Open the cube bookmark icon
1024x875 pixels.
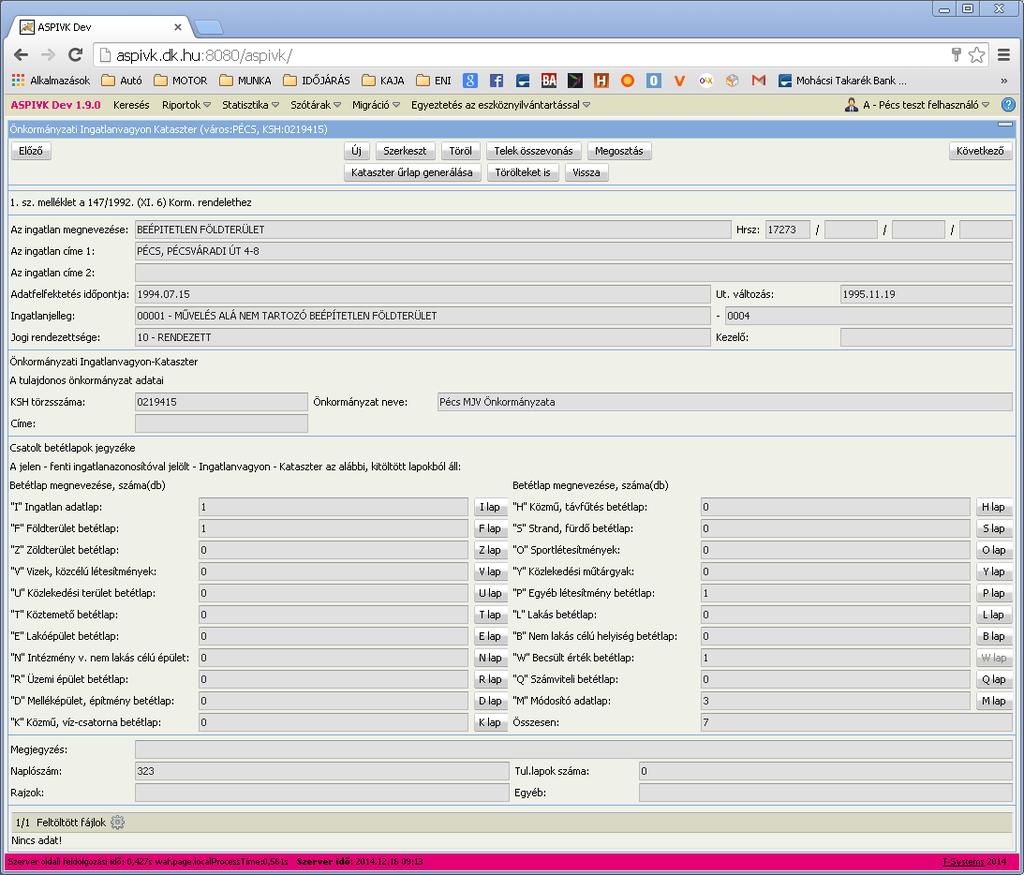732,80
